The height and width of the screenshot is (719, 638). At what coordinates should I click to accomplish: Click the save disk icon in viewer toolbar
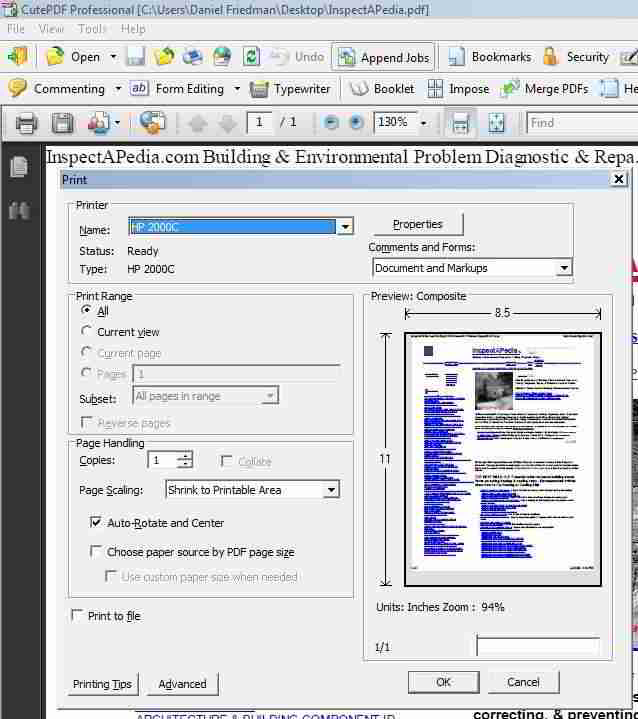click(62, 123)
